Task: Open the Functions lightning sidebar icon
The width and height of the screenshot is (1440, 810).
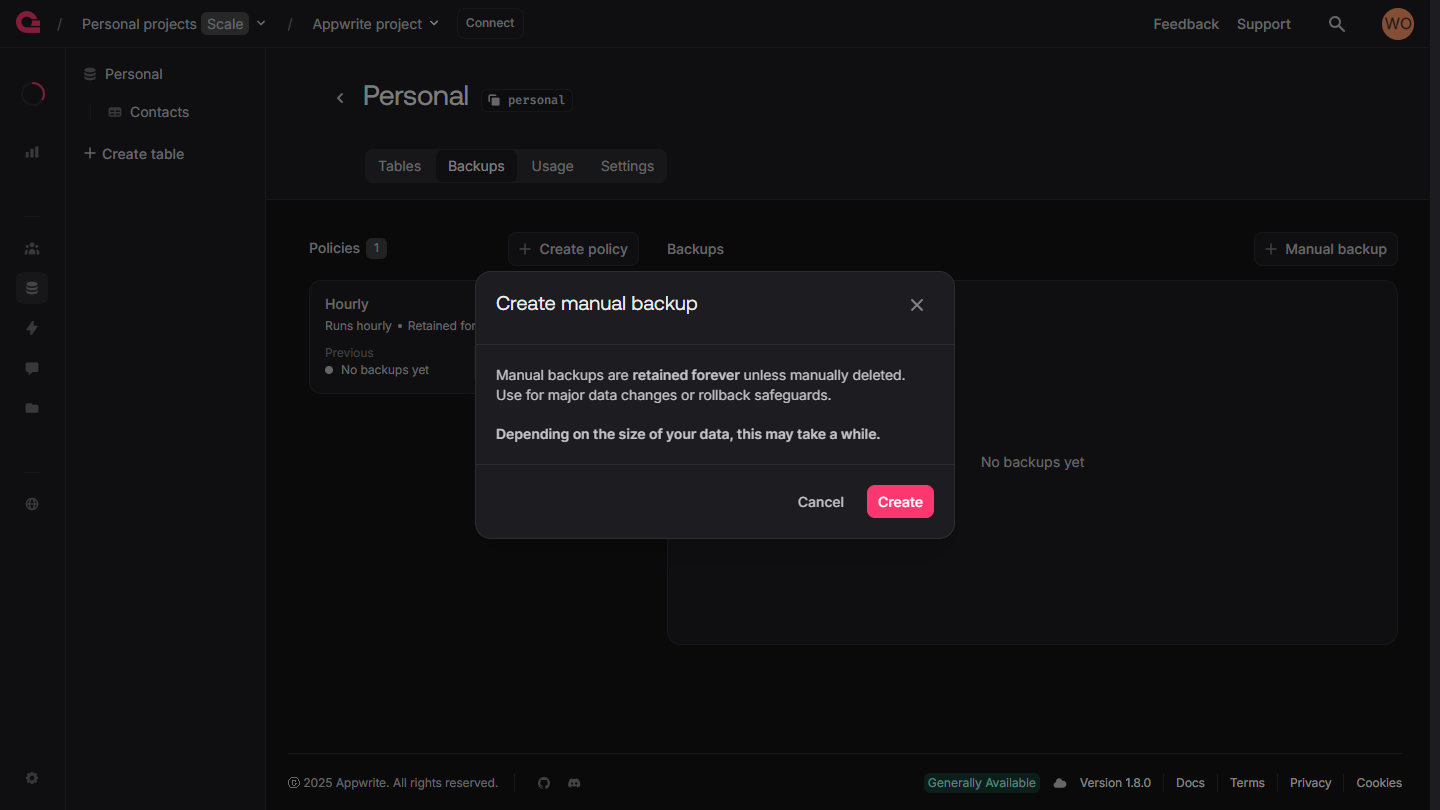Action: point(32,328)
